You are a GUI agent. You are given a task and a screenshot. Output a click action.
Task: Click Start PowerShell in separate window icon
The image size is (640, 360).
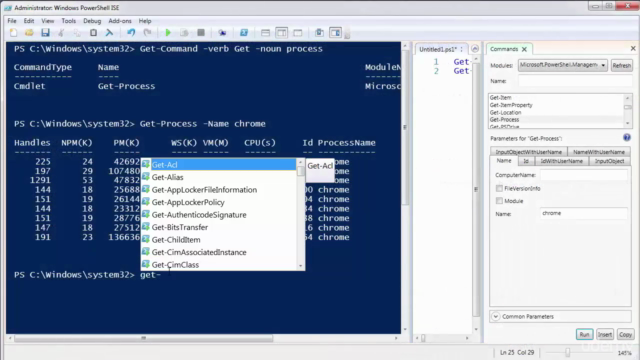coord(244,33)
